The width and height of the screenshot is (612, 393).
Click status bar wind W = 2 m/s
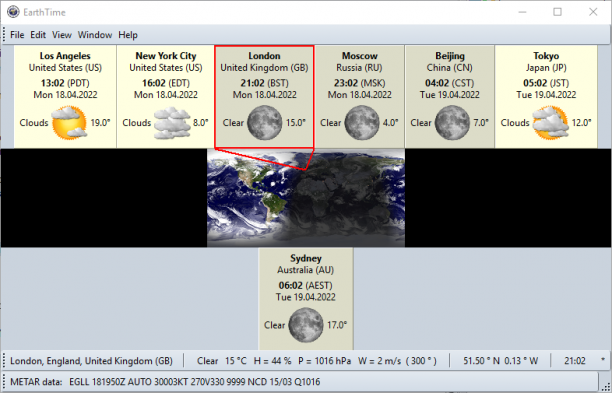click(x=379, y=361)
